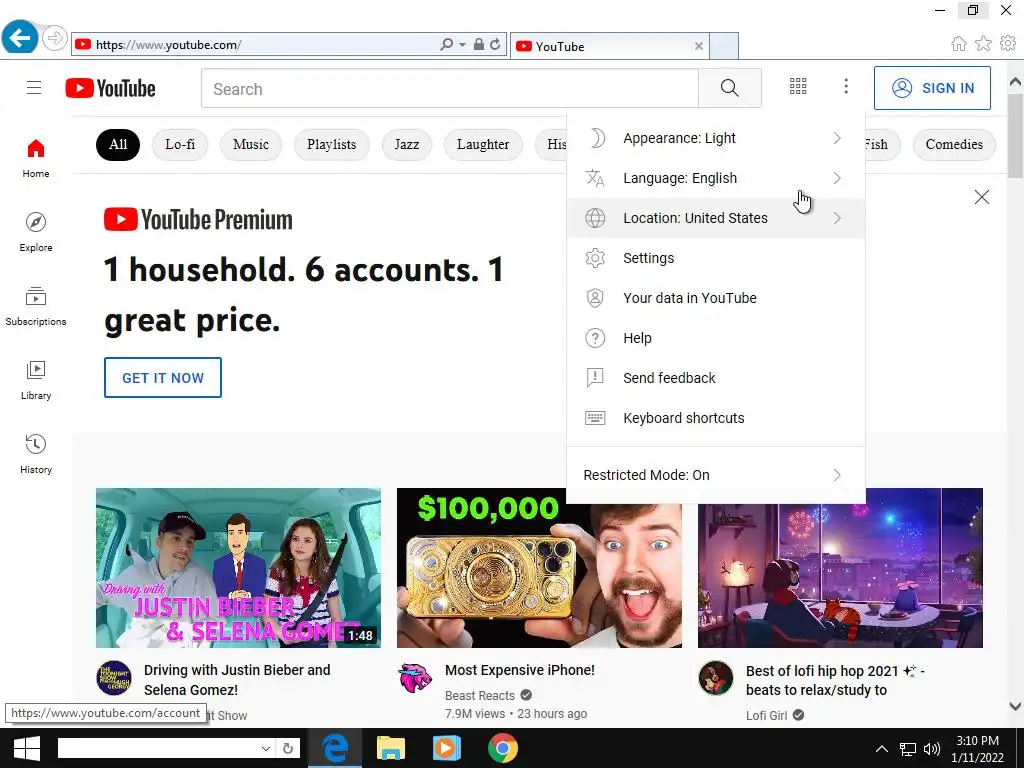Expand chevron next to Location

837,218
